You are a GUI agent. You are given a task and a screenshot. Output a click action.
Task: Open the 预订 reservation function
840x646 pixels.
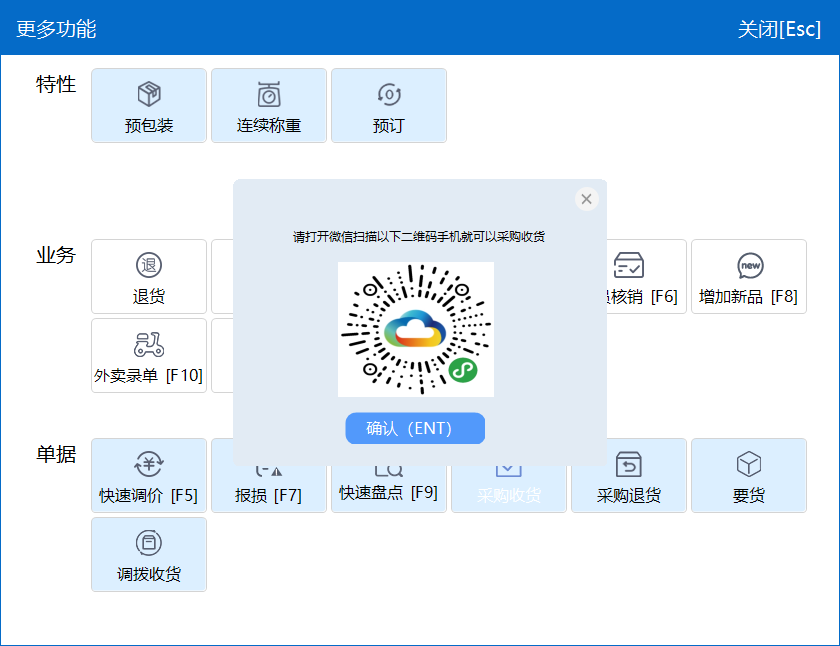tap(389, 106)
